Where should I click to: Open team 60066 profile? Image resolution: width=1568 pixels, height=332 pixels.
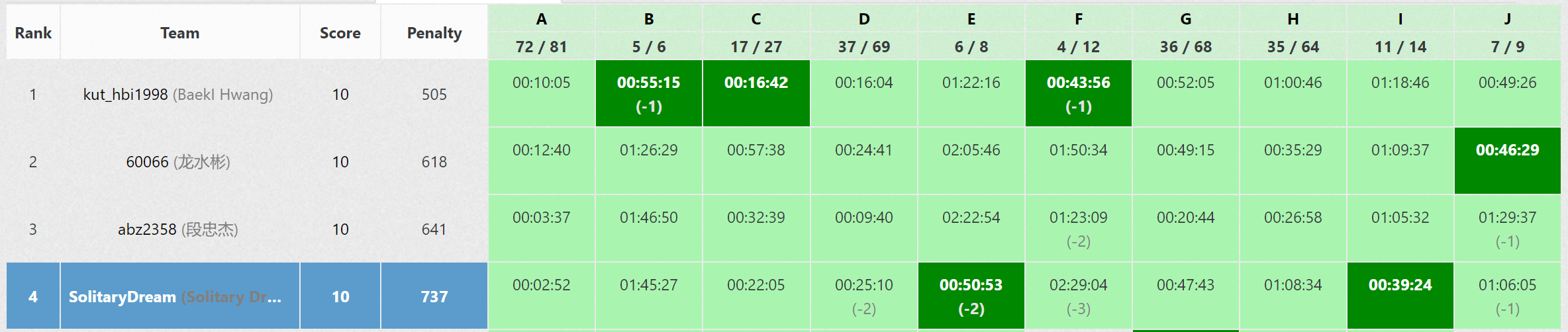point(147,162)
